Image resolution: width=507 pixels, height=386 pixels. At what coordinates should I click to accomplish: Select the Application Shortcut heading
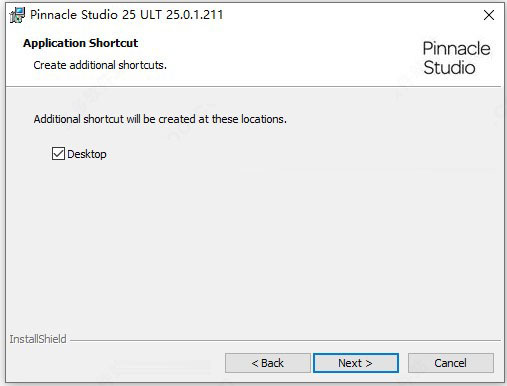tap(80, 43)
